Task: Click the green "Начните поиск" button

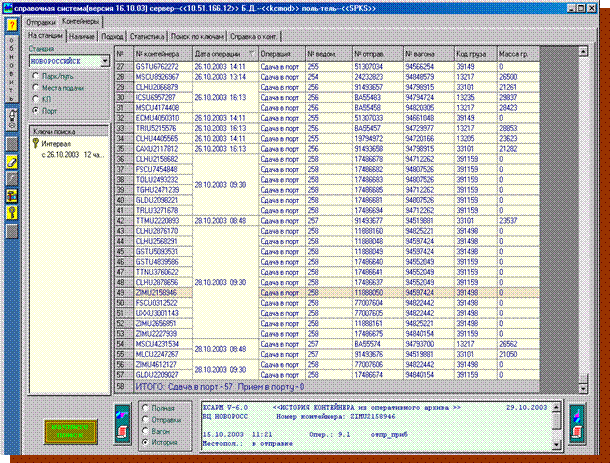Action: point(70,431)
